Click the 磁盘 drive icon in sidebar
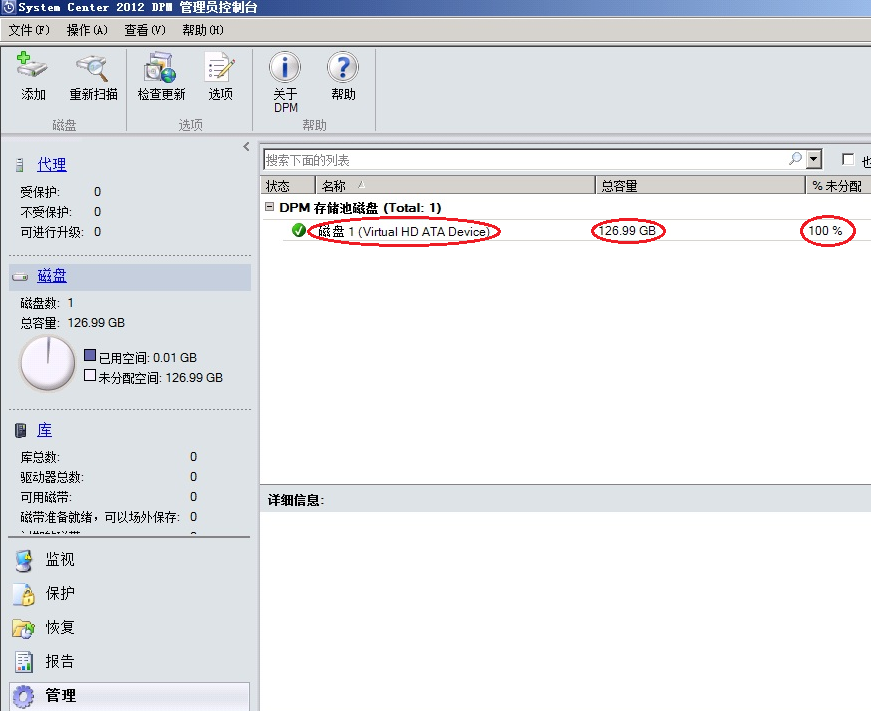 tap(20, 277)
